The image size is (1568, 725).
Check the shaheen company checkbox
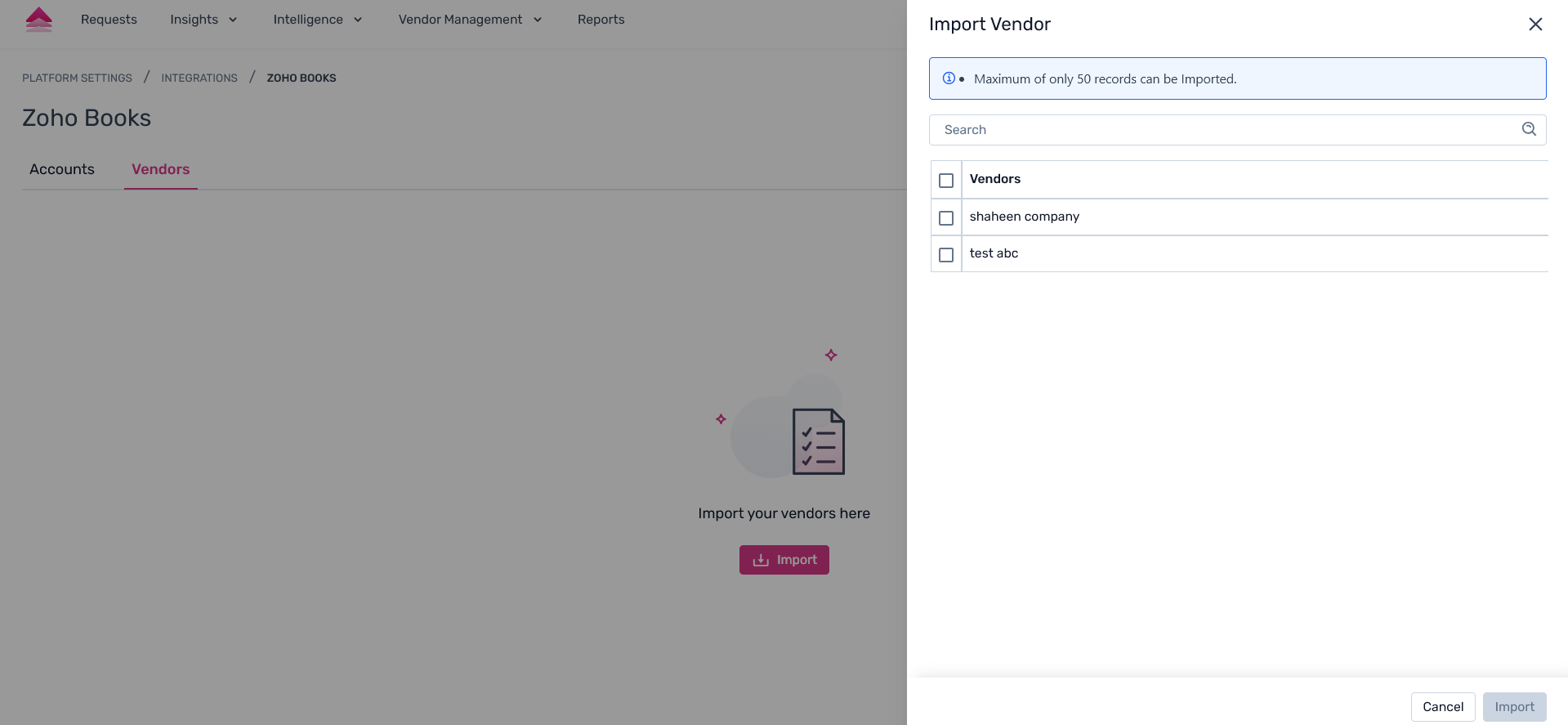[946, 218]
